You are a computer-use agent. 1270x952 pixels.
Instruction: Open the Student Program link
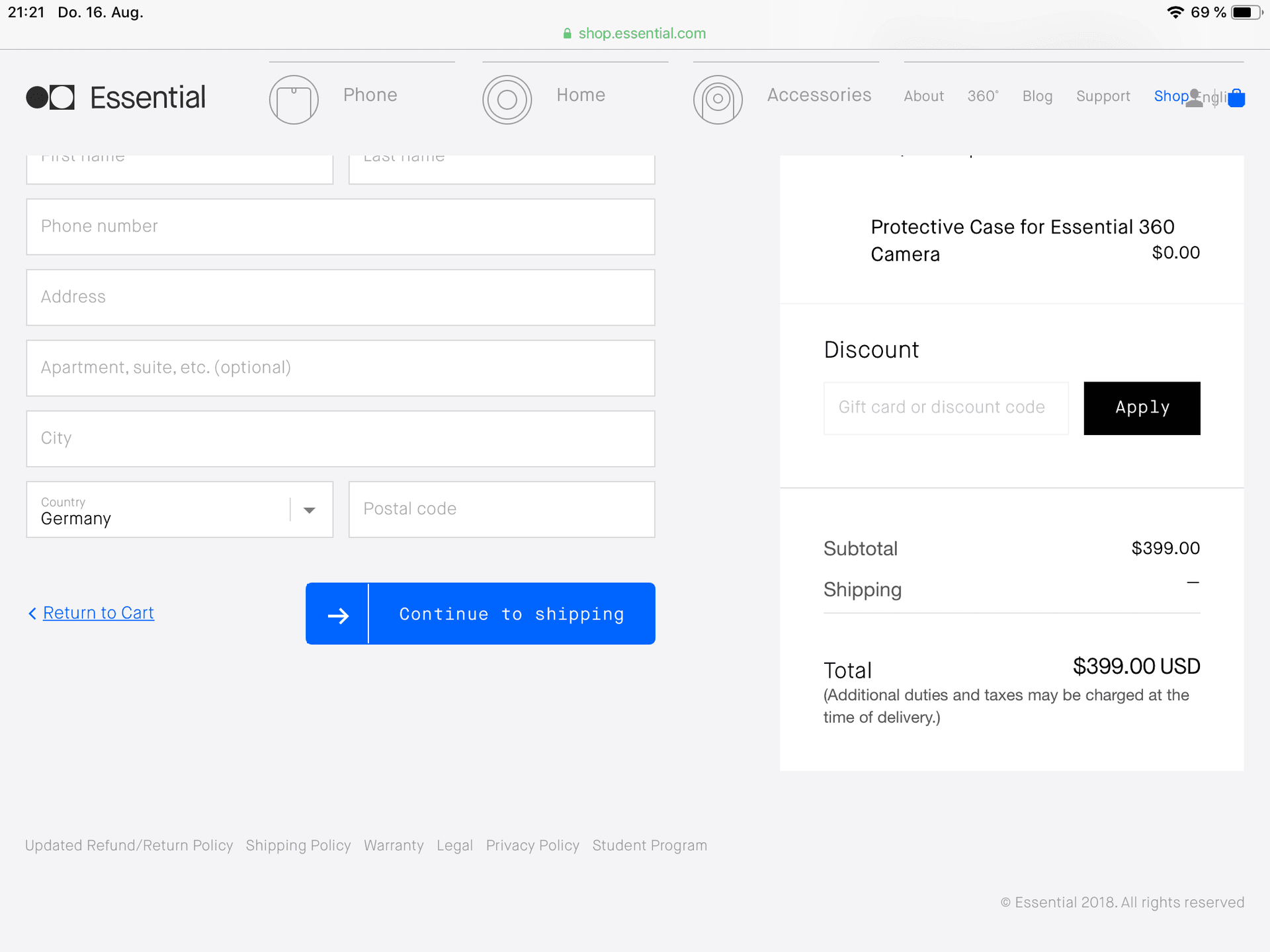(x=650, y=846)
